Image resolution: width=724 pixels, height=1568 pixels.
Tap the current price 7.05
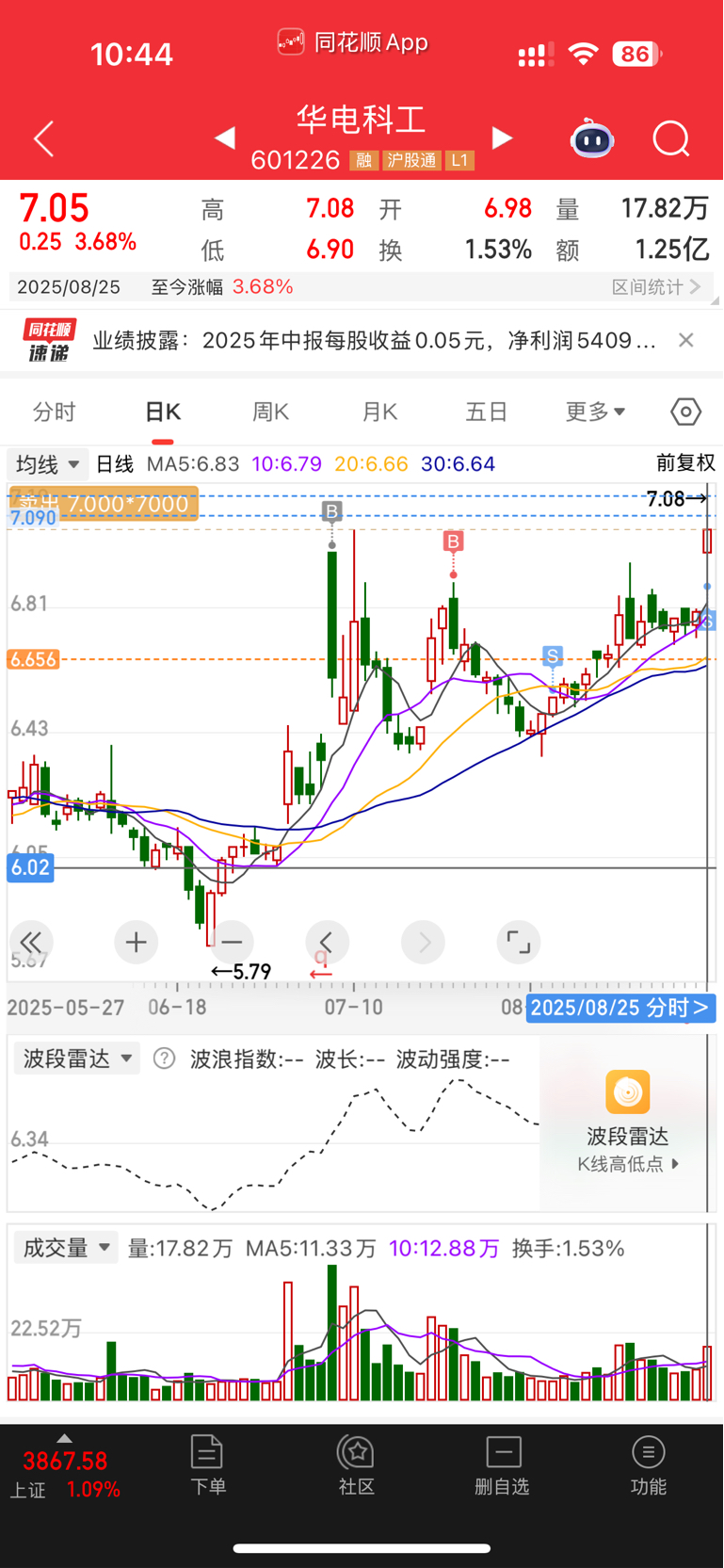[54, 208]
